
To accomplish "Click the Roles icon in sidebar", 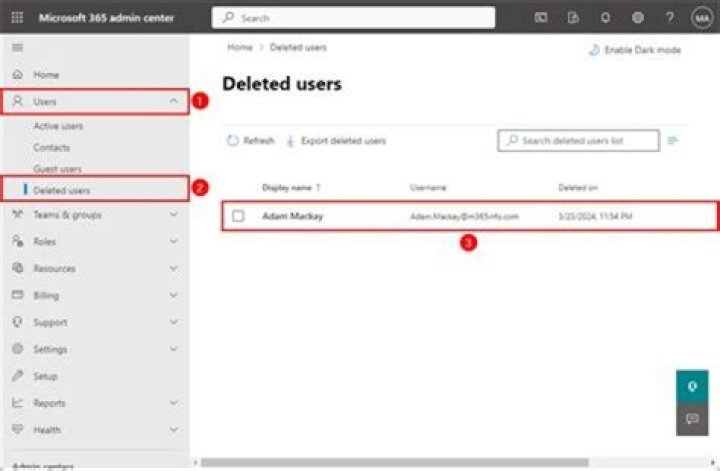I will 17,241.
